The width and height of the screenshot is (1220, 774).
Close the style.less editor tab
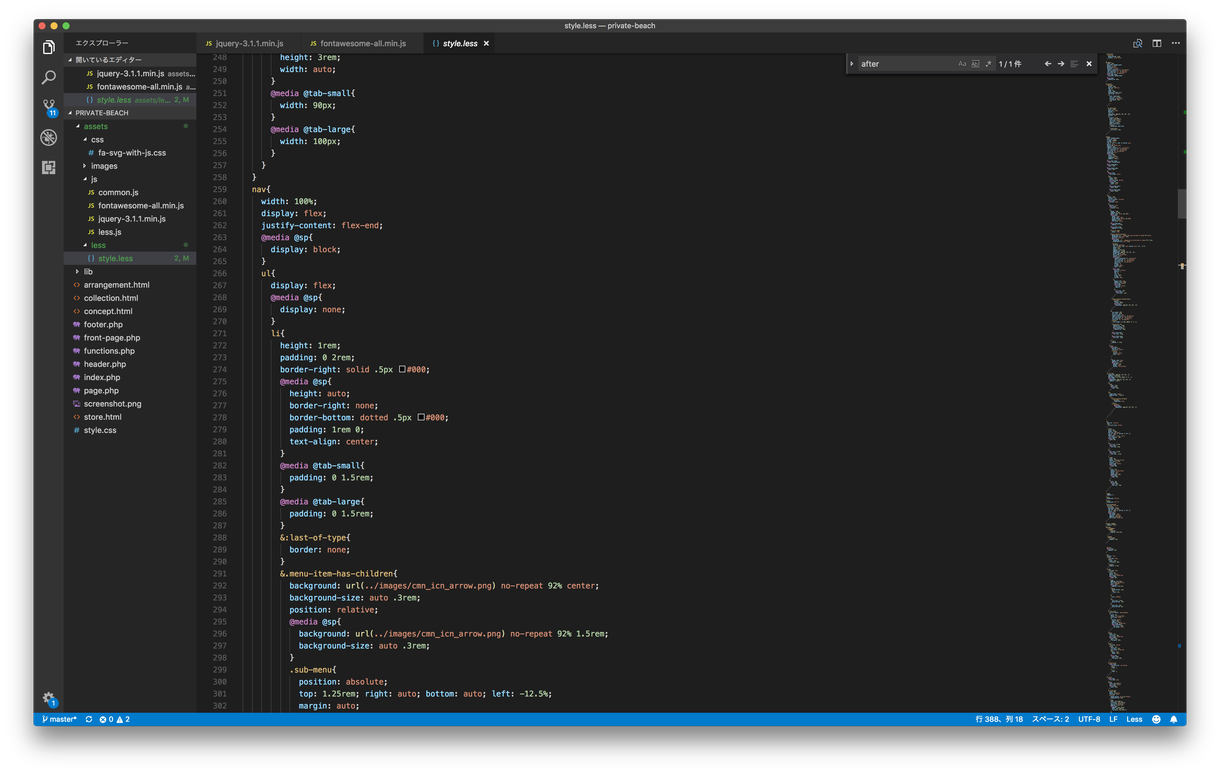pyautogui.click(x=487, y=44)
